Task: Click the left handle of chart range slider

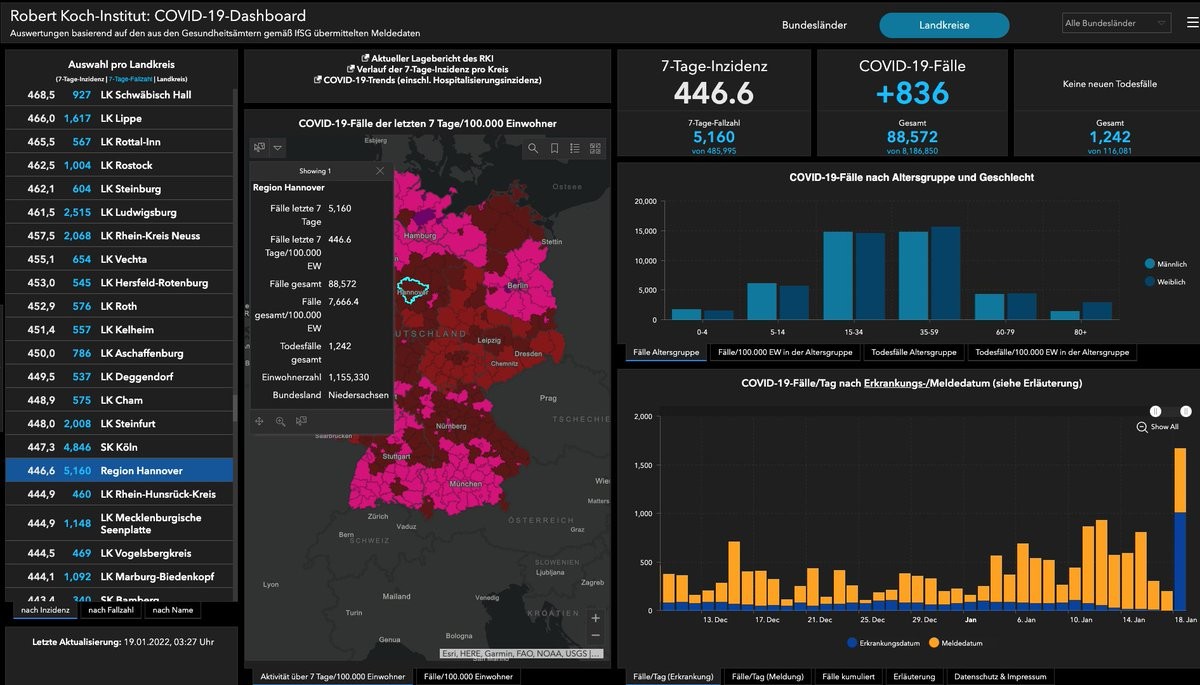Action: [1155, 411]
